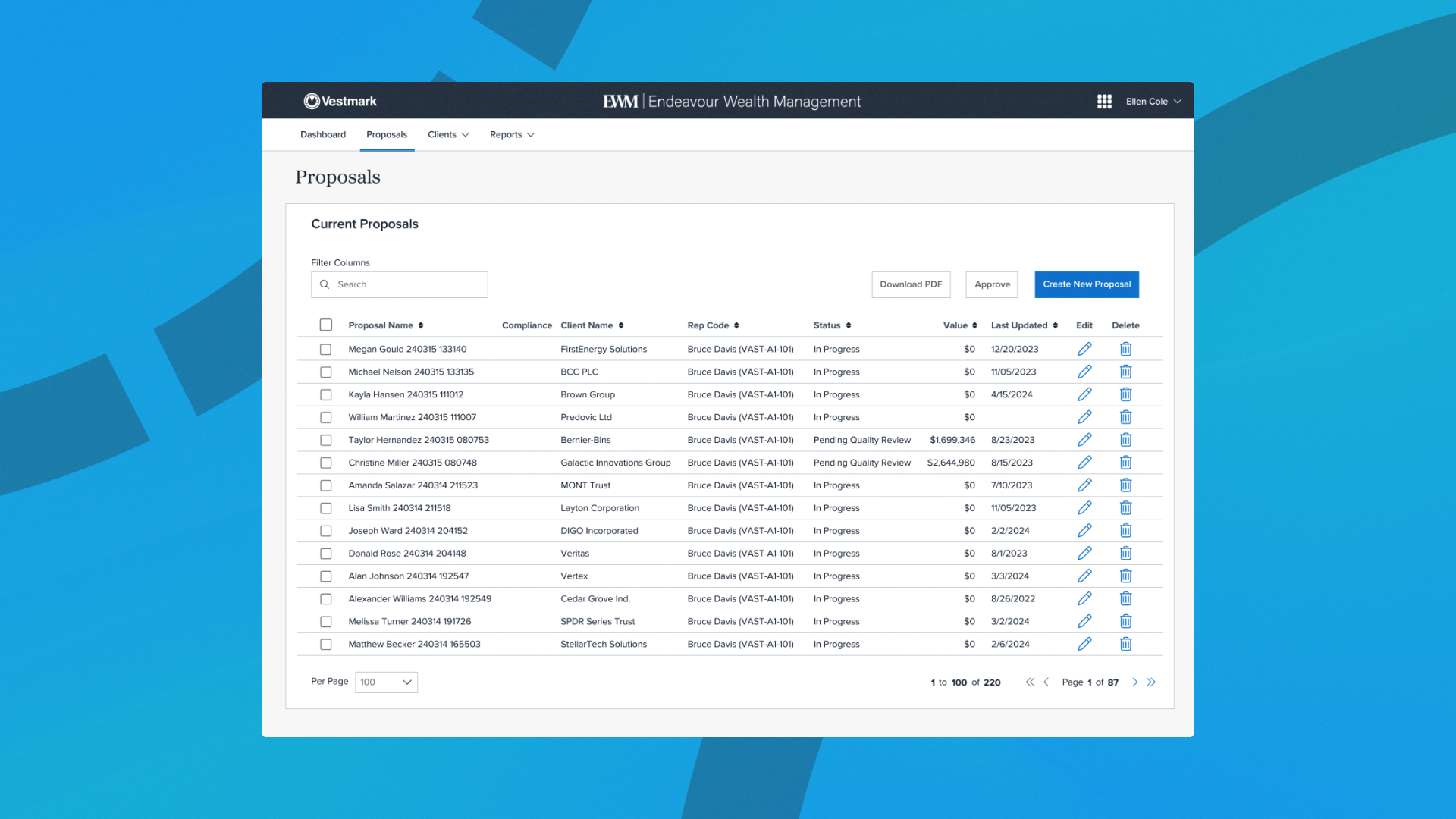This screenshot has width=1456, height=819.
Task: Click the pencil icon for Taylor Hernandez
Action: tap(1084, 440)
